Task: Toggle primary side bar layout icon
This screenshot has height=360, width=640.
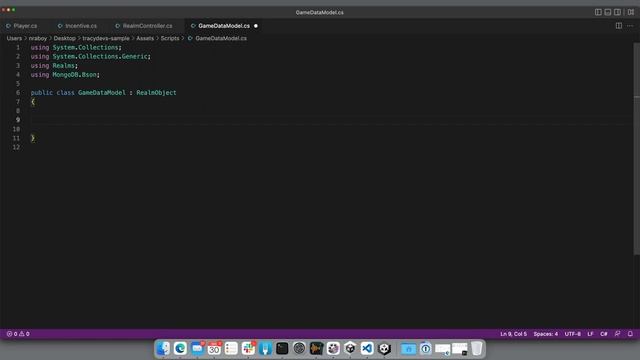Action: coord(598,12)
